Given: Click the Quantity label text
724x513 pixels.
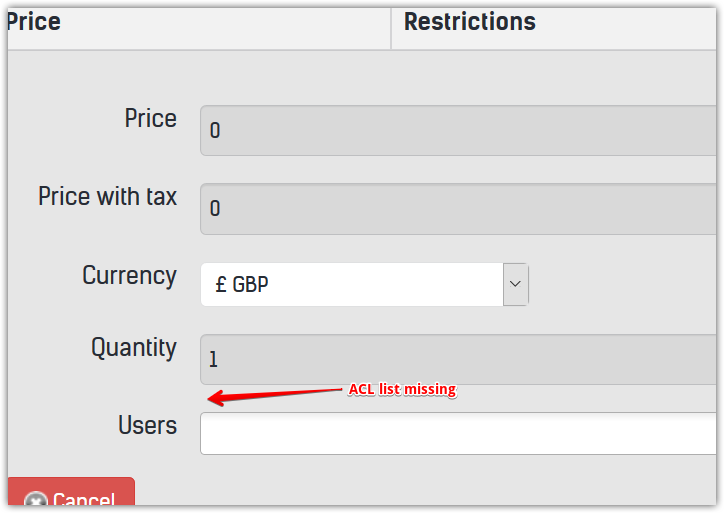Looking at the screenshot, I should [133, 348].
